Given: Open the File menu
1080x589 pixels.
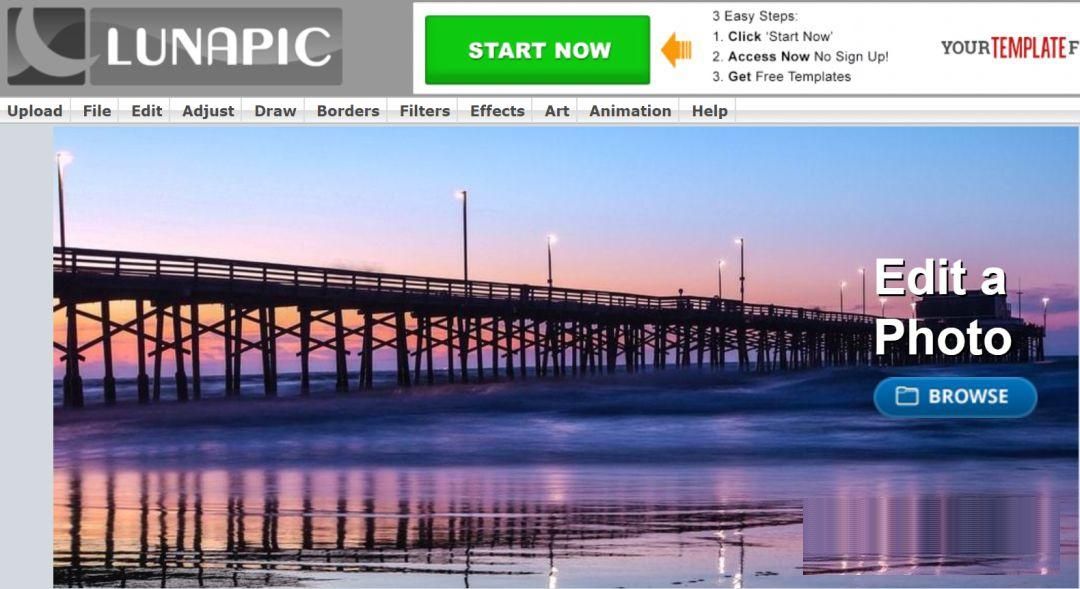Looking at the screenshot, I should pyautogui.click(x=96, y=111).
